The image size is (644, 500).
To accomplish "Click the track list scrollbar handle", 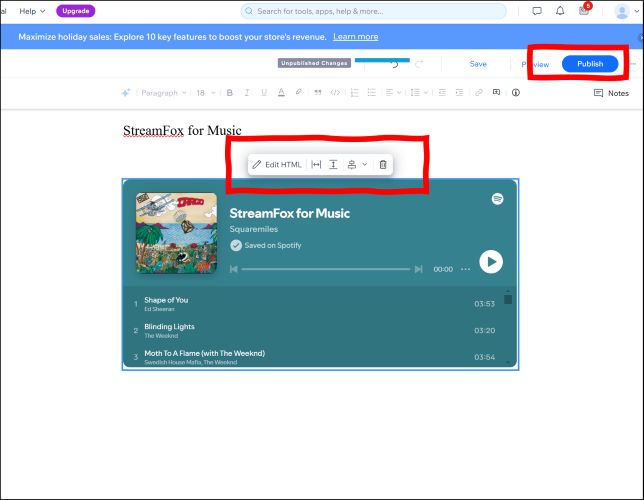I will click(508, 299).
